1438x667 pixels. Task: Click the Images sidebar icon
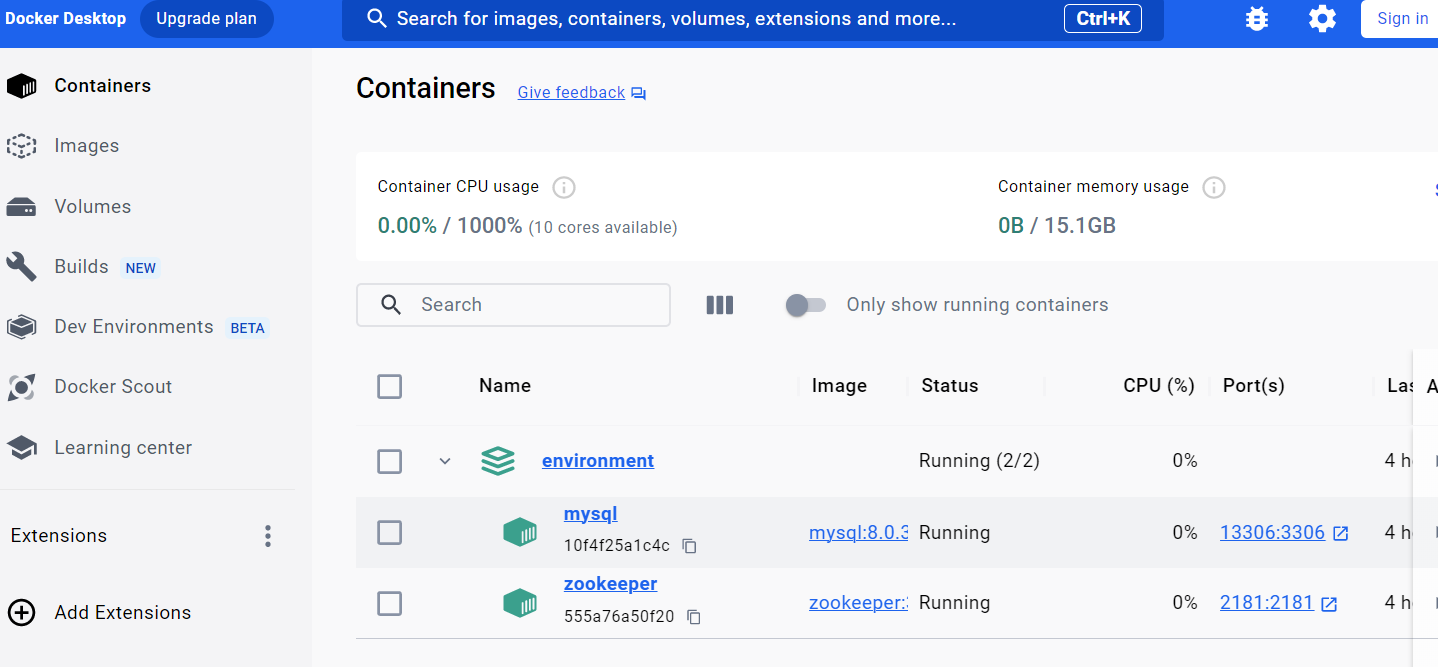21,146
